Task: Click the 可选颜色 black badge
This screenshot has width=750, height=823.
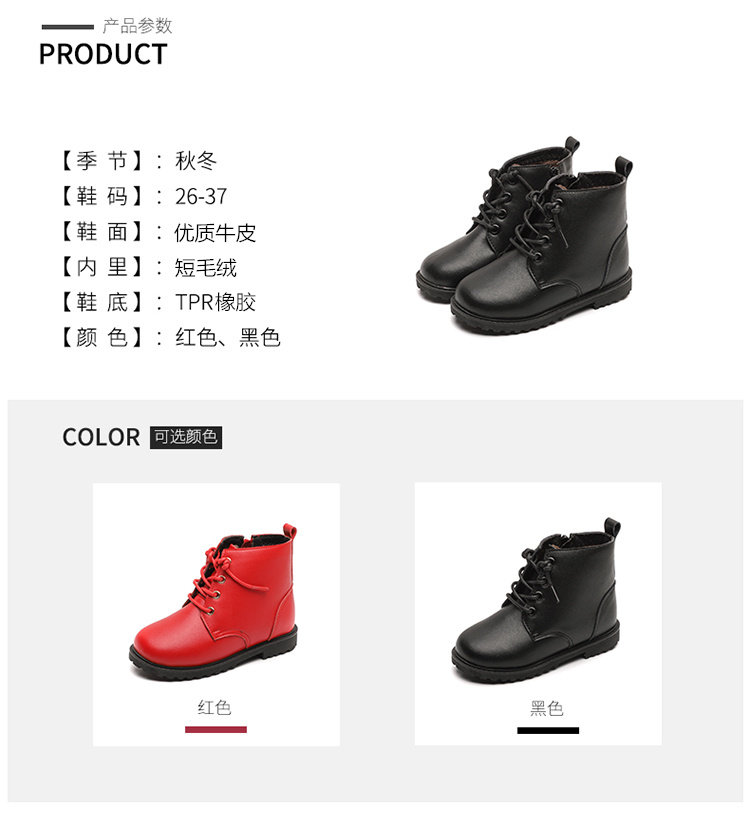Action: (x=186, y=437)
